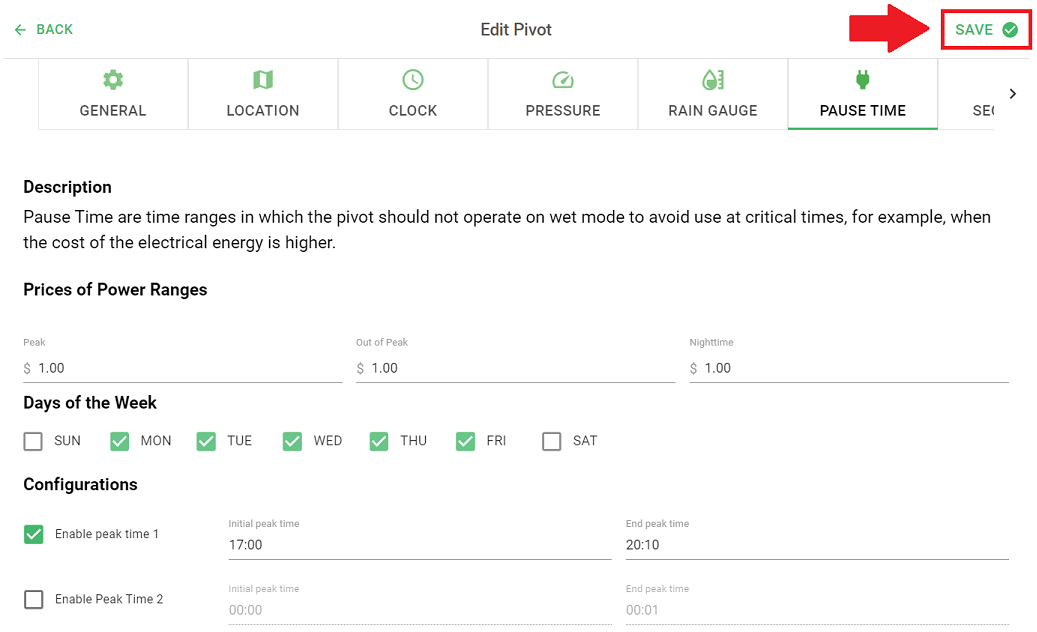Enable the SUN day checkbox
Screen dimensions: 1037x632
click(33, 441)
